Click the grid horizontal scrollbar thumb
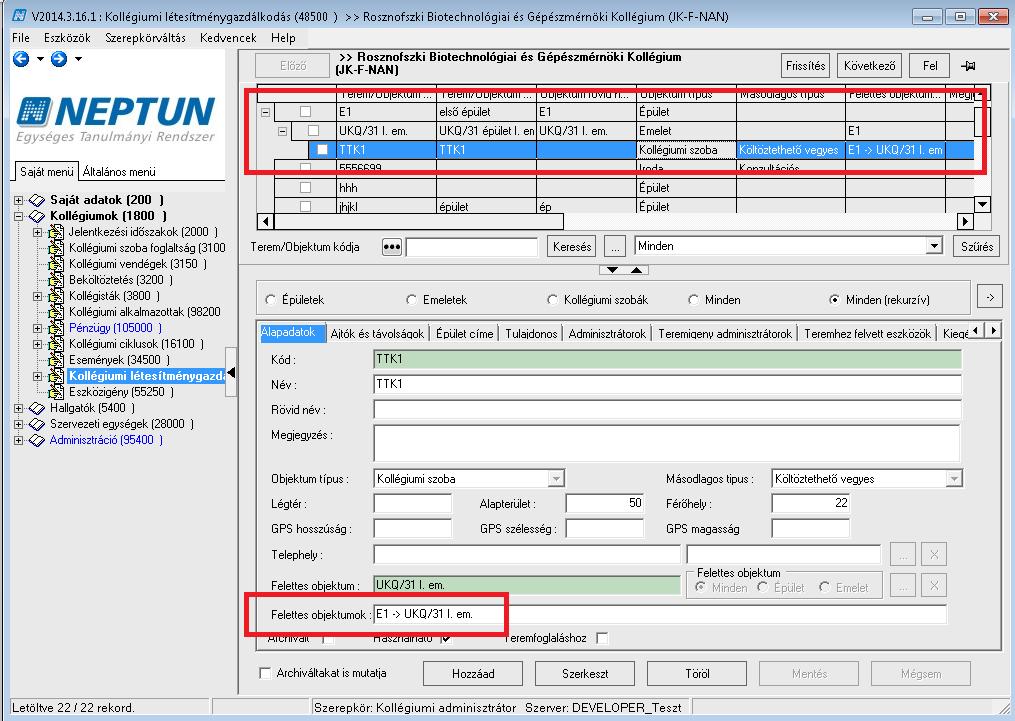1015x721 pixels. 419,222
